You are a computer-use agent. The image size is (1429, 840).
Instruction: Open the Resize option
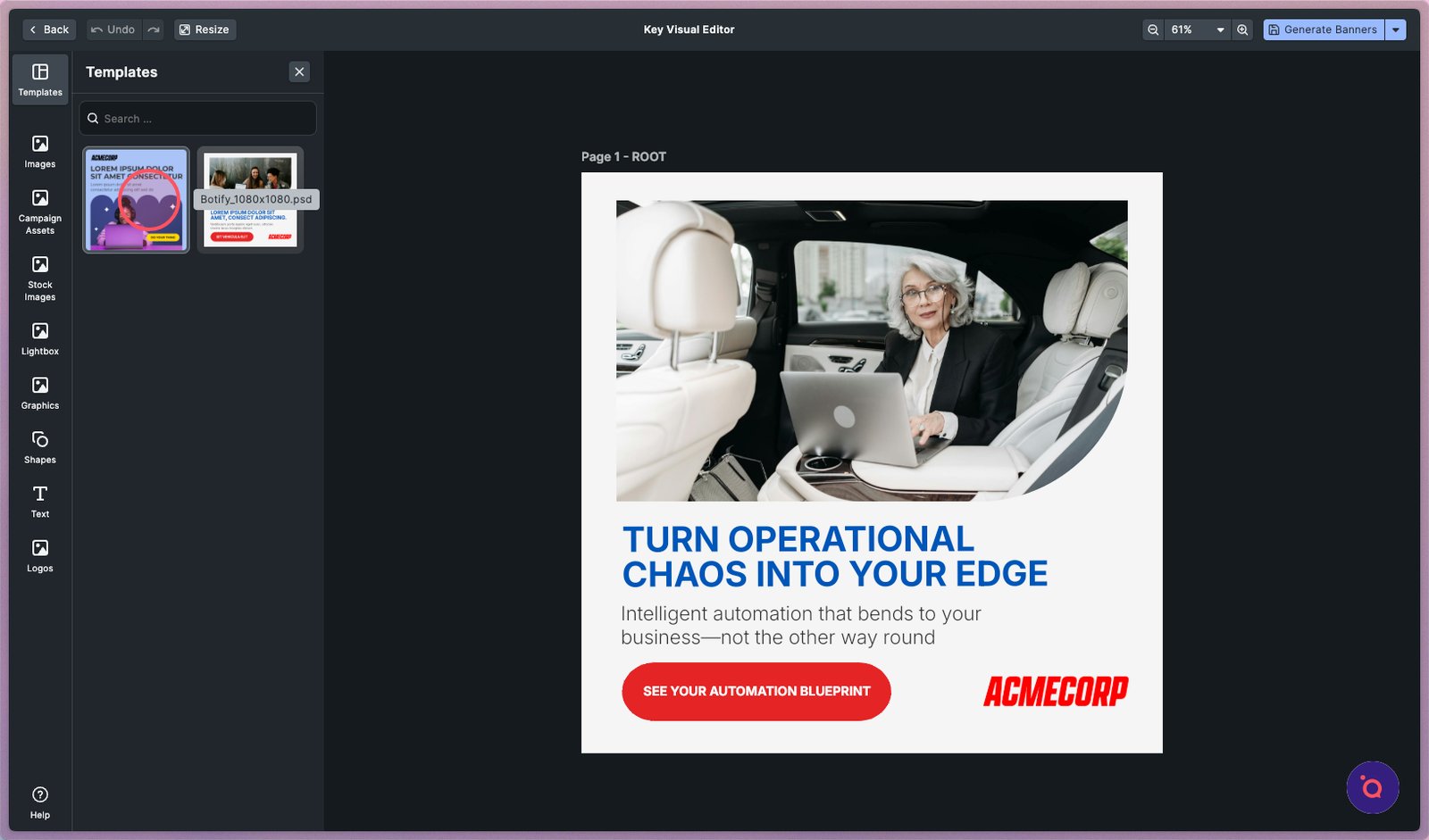(205, 29)
